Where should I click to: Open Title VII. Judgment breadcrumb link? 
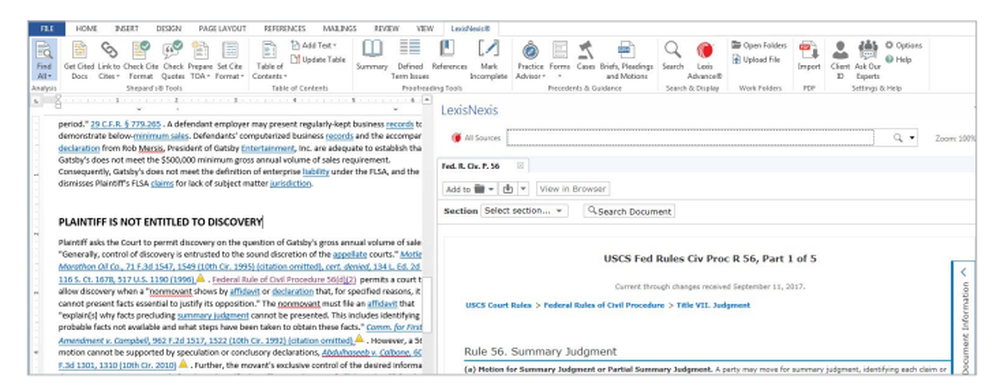(713, 306)
